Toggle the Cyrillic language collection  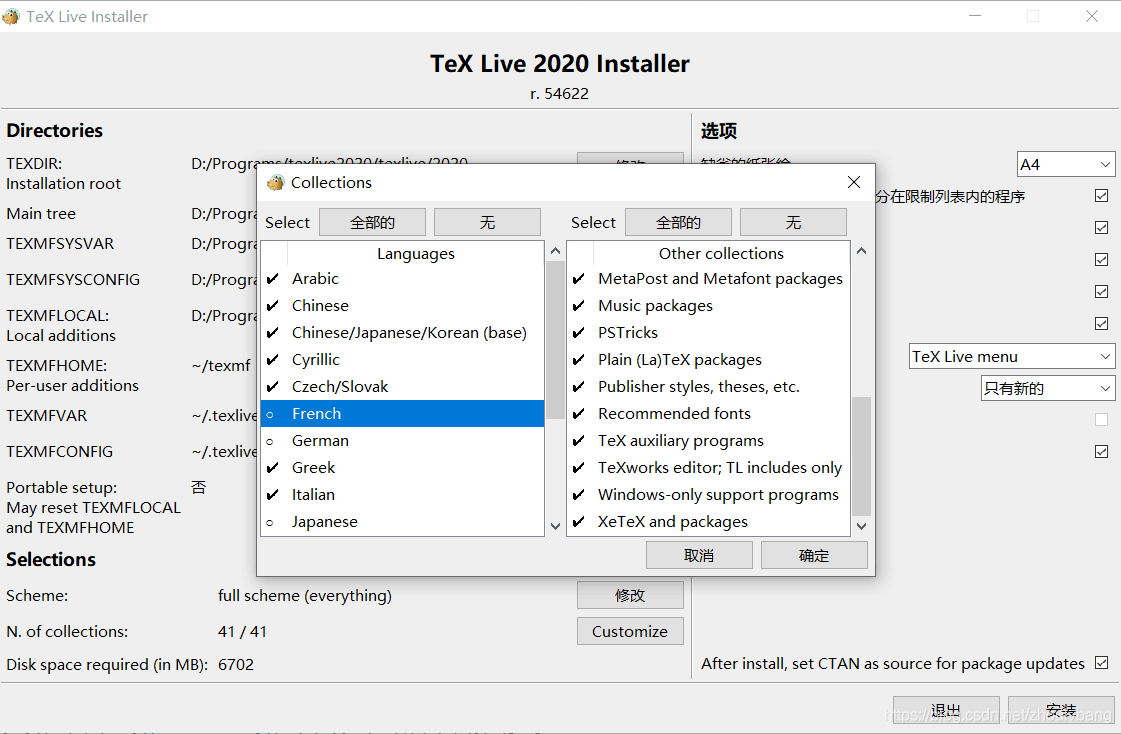pos(403,360)
